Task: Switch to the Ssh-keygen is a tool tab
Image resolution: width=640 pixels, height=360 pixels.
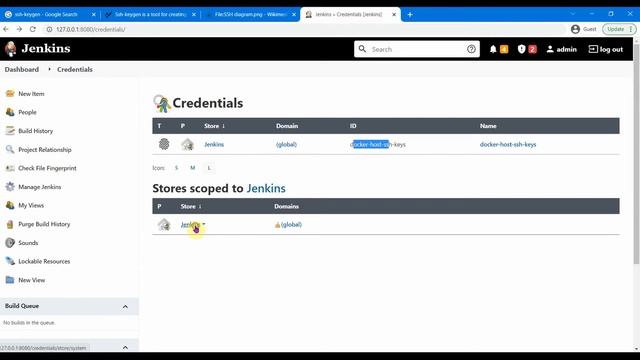Action: point(150,14)
